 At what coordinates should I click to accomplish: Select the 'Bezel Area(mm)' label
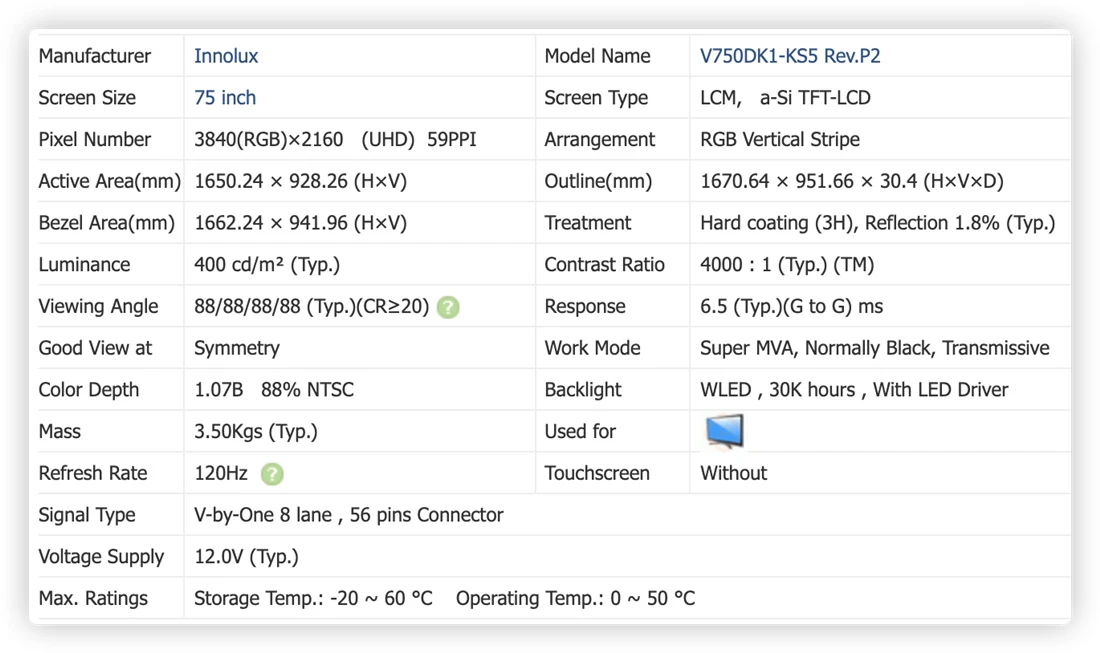[x=107, y=223]
